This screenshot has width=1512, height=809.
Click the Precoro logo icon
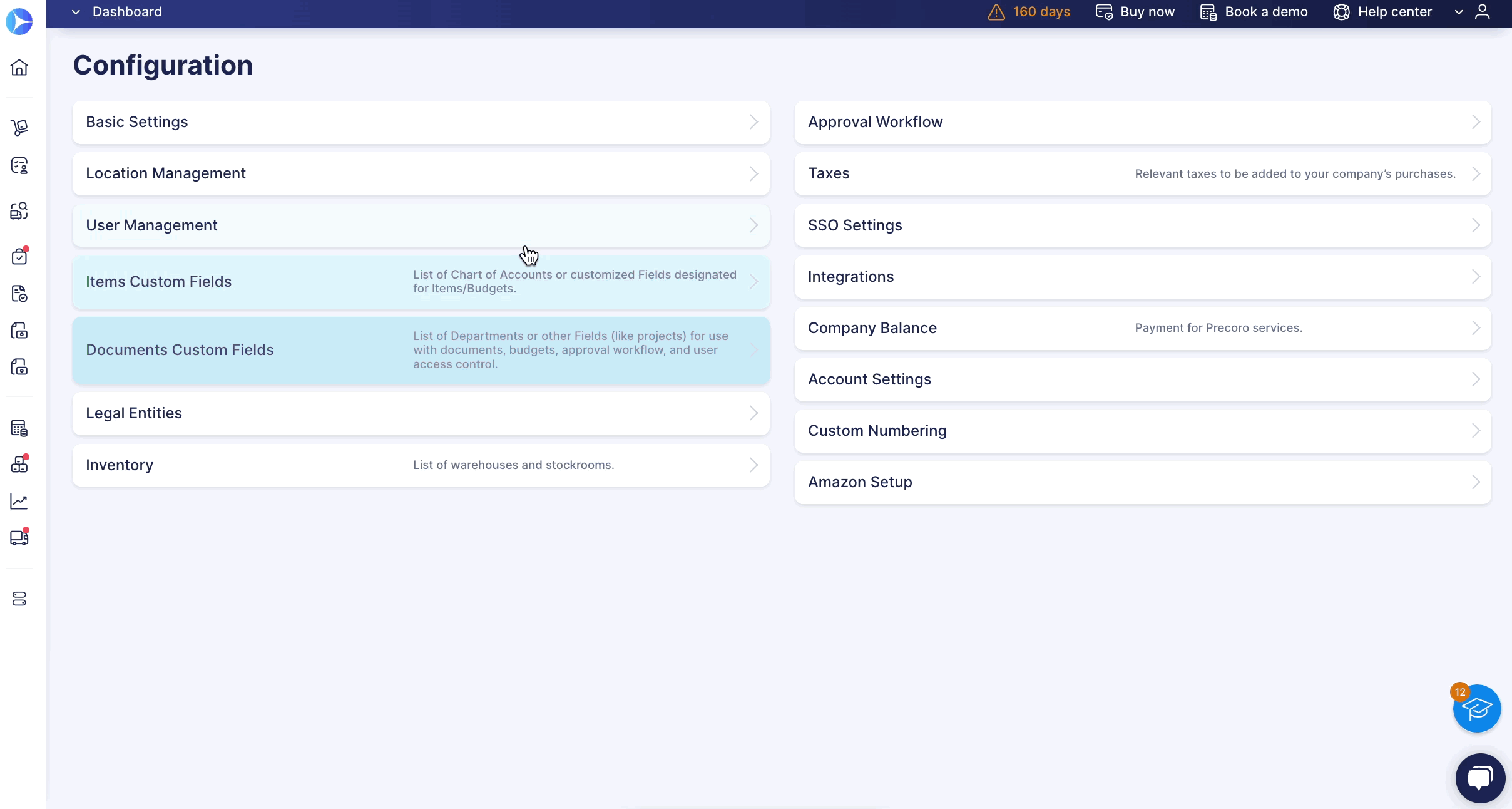tap(19, 21)
